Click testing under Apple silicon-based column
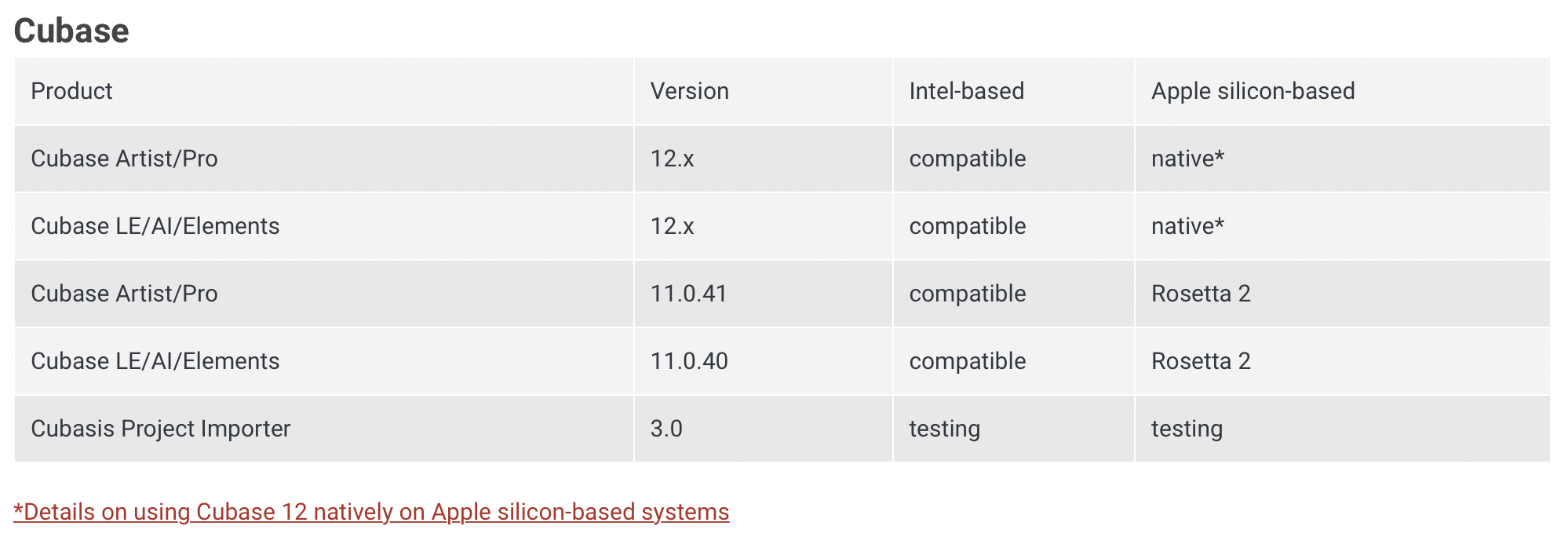 [1187, 429]
